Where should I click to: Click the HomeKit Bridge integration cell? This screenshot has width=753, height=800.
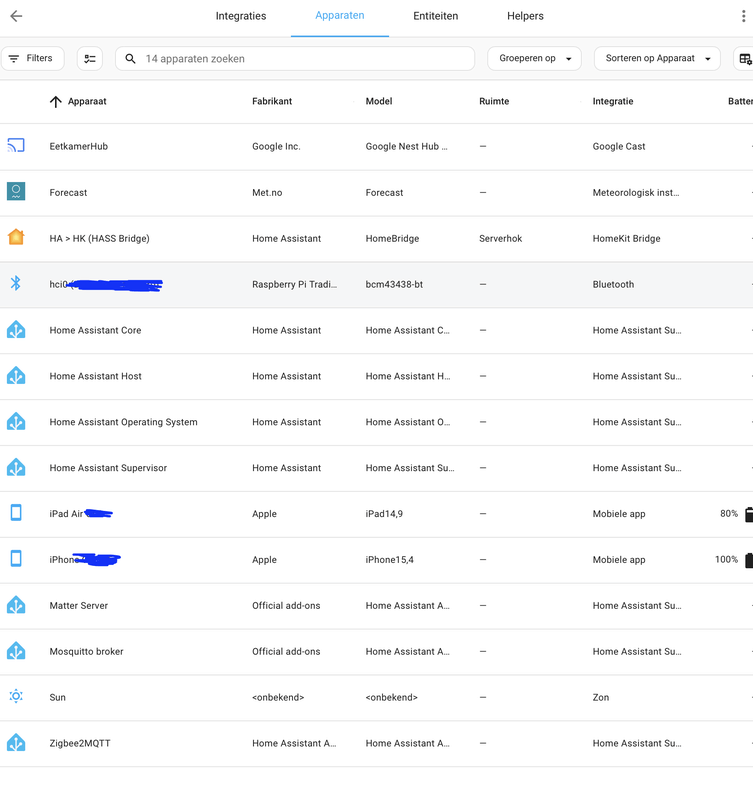pos(626,238)
